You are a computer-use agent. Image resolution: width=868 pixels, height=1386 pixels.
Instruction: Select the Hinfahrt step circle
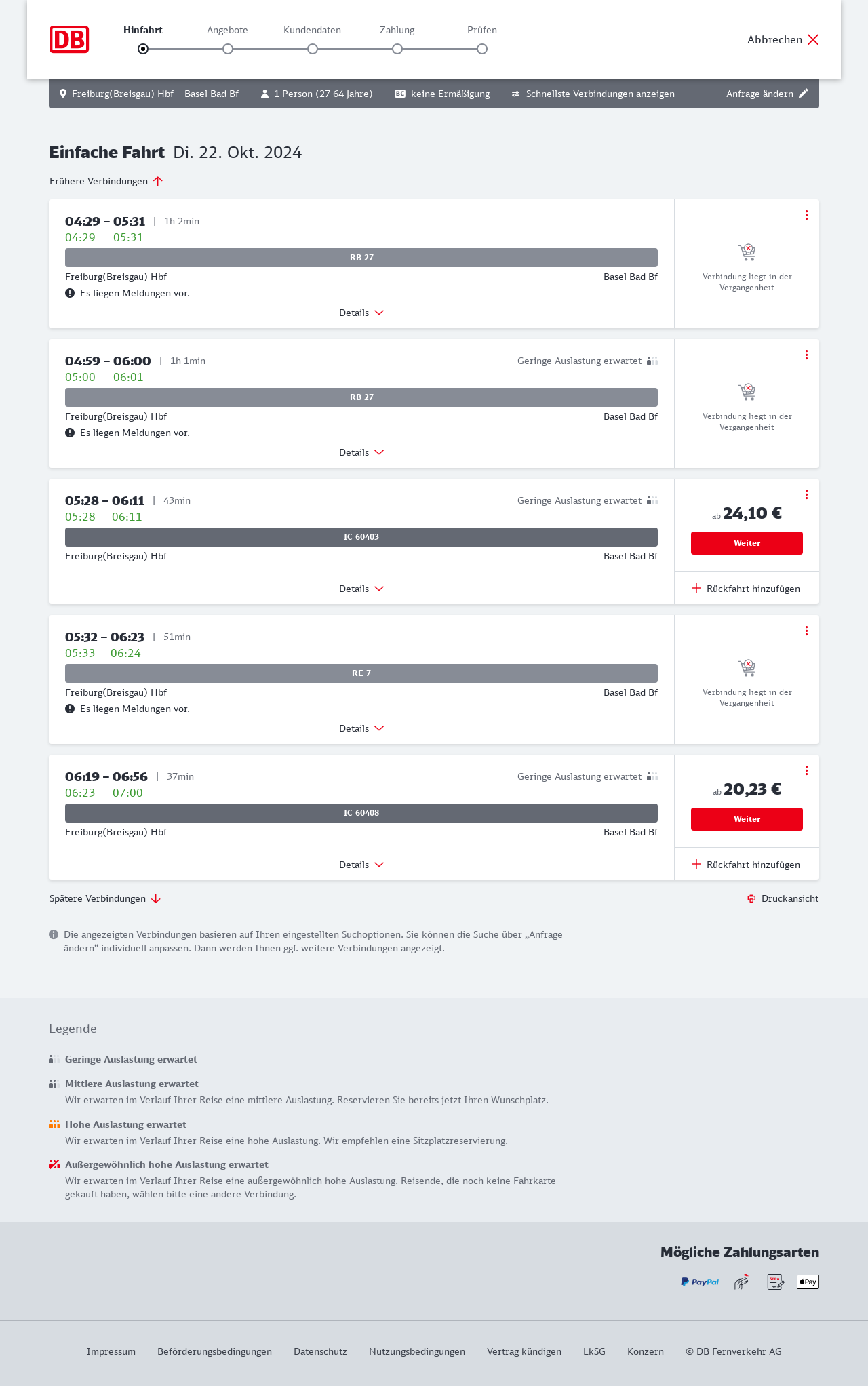click(x=143, y=49)
